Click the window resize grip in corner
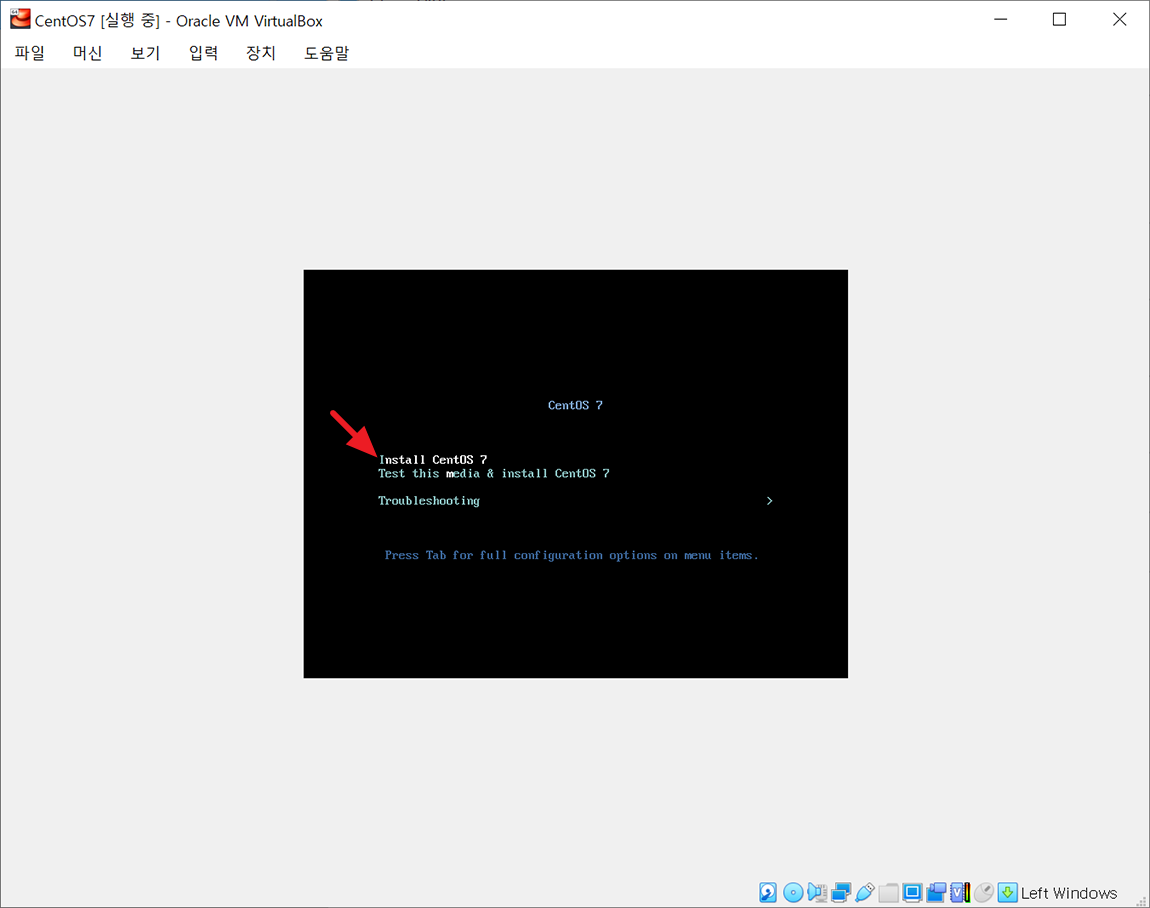 tap(1142, 901)
